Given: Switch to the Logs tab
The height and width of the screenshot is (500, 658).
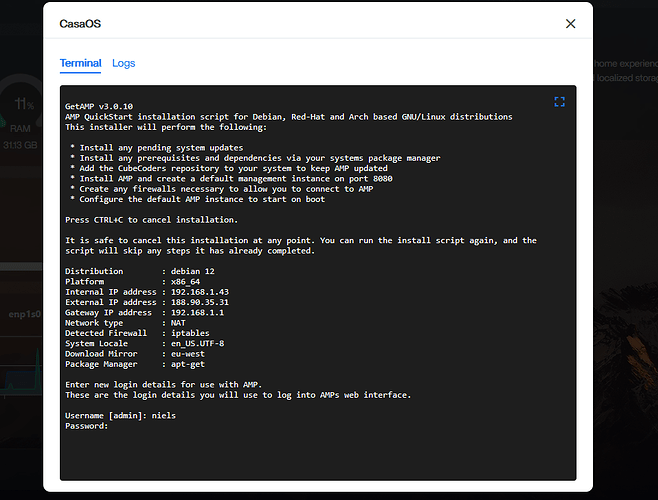Looking at the screenshot, I should 124,63.
